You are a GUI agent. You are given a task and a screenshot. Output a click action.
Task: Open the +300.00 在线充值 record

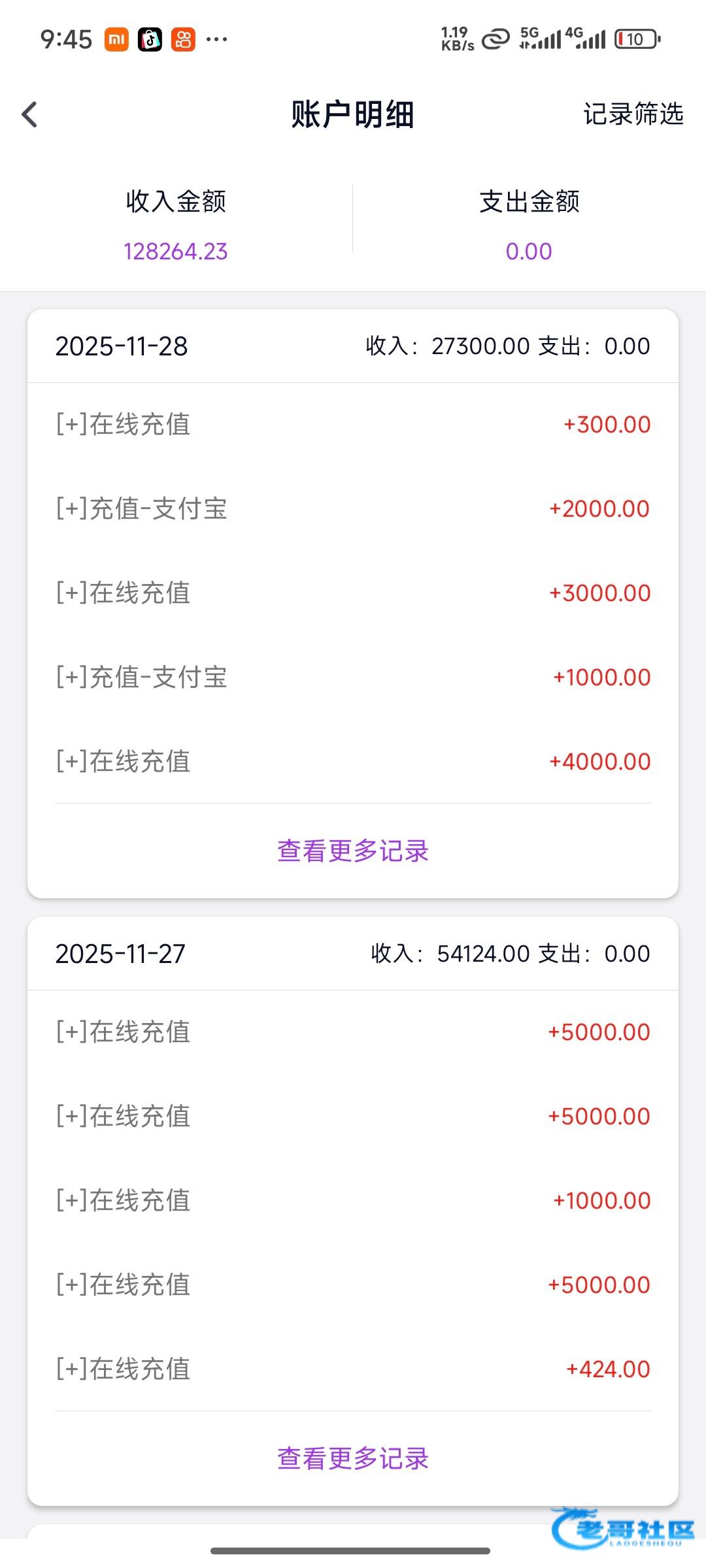coord(353,425)
